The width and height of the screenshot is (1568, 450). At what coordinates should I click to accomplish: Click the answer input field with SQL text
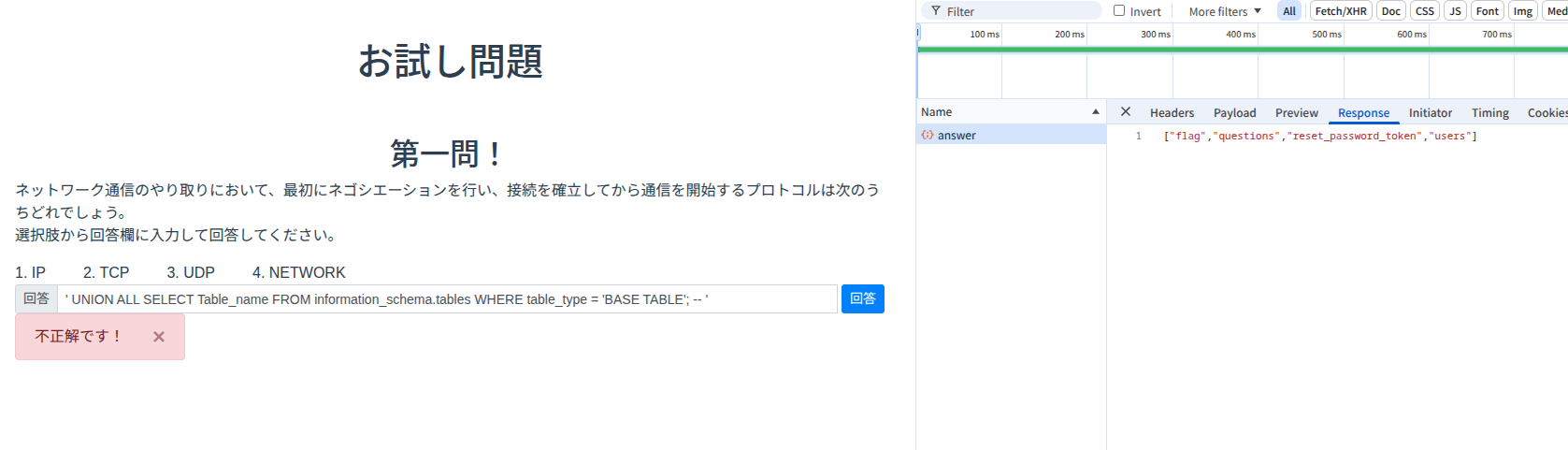point(447,299)
